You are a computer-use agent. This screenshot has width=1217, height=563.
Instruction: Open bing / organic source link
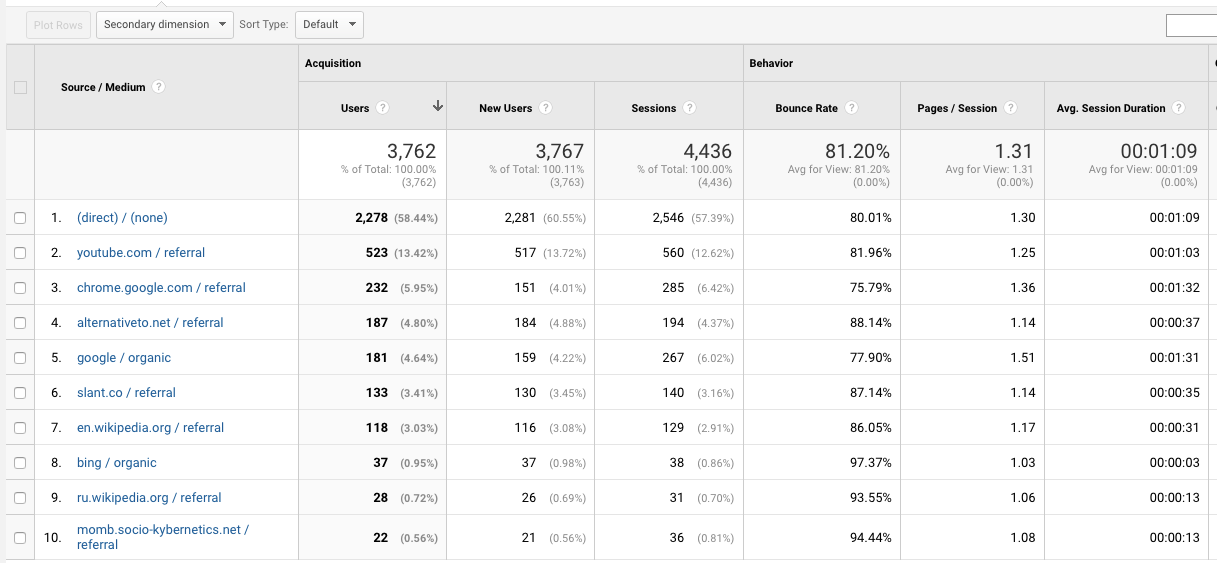(117, 463)
